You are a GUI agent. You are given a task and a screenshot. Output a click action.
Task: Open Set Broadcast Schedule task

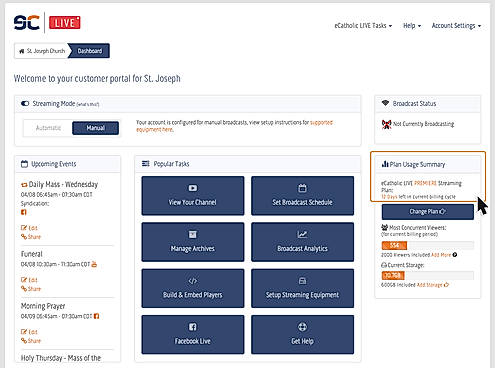pyautogui.click(x=302, y=196)
